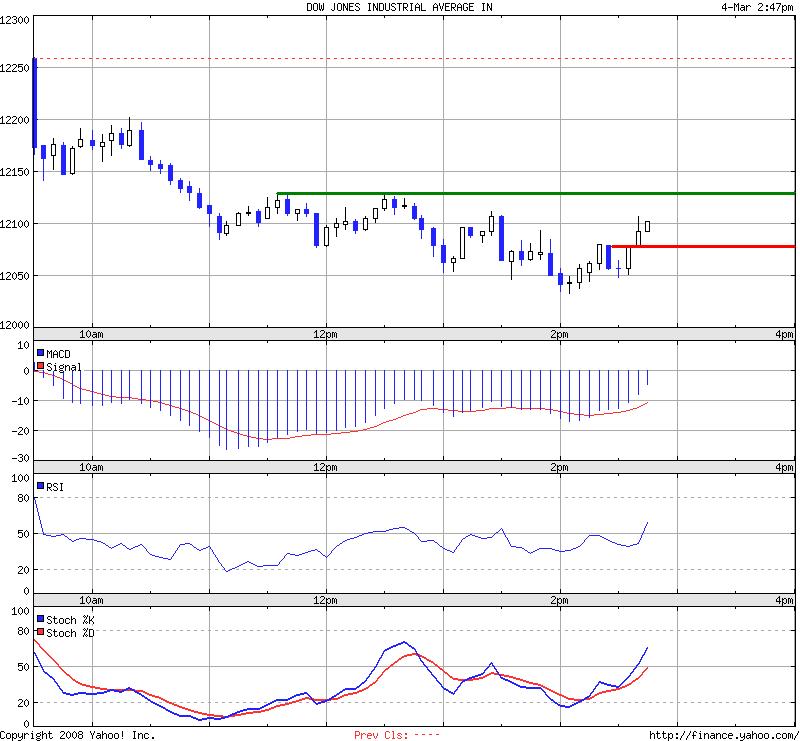Select the 50 label on RSI axis
Image resolution: width=800 pixels, height=741 pixels.
[x=23, y=534]
